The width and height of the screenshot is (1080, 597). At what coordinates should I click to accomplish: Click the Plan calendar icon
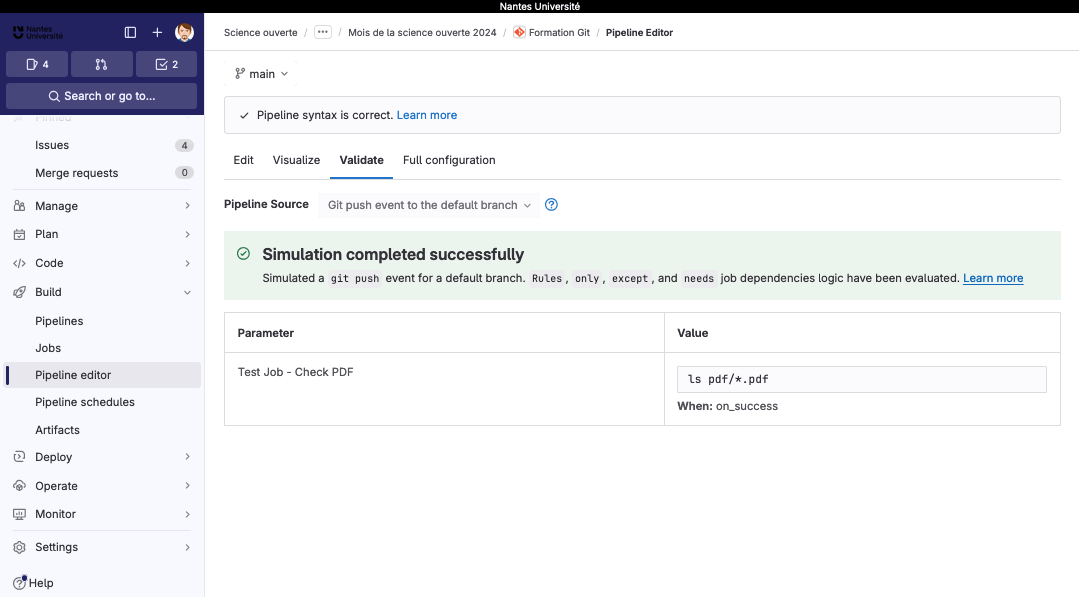[x=19, y=234]
